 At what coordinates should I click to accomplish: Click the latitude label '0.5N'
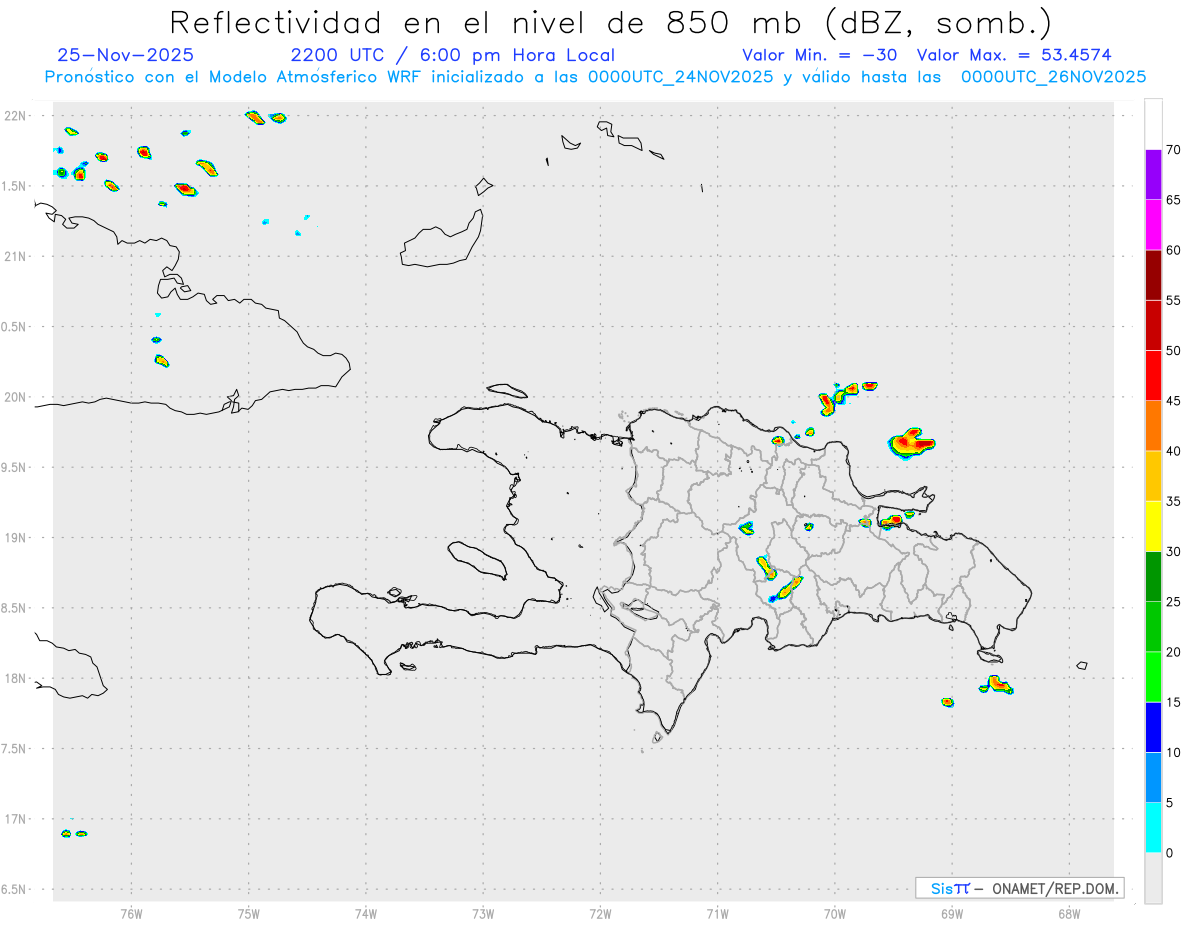click(14, 327)
